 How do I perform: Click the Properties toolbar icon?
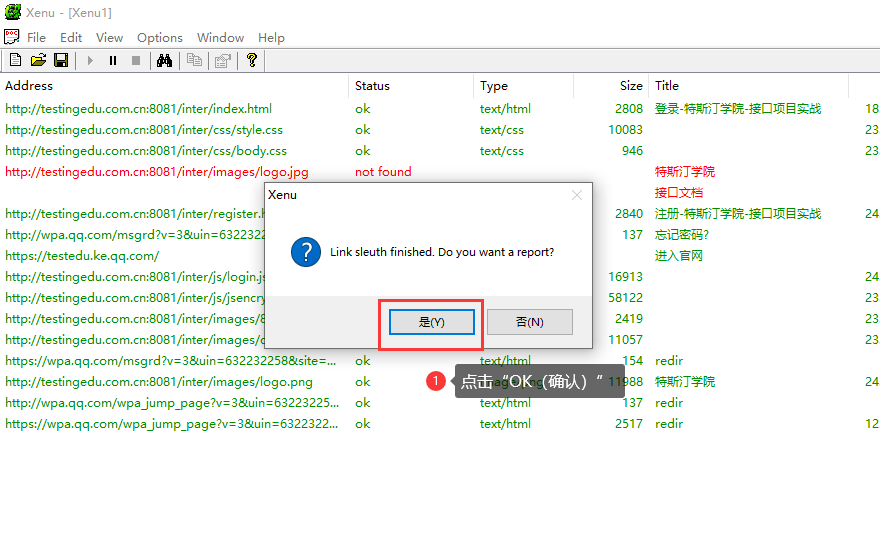click(x=223, y=60)
